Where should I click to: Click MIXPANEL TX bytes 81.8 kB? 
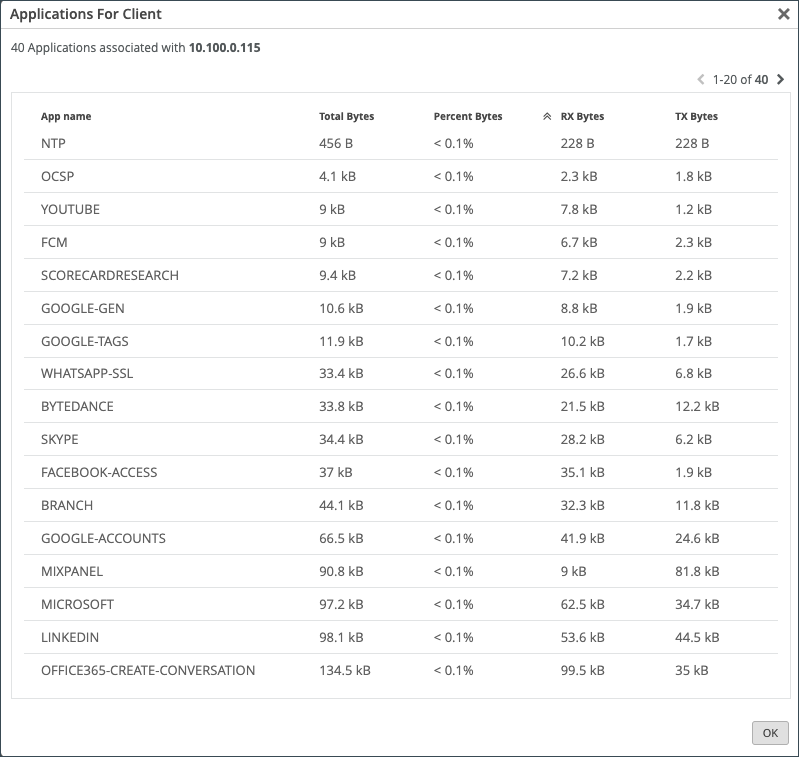pos(697,572)
